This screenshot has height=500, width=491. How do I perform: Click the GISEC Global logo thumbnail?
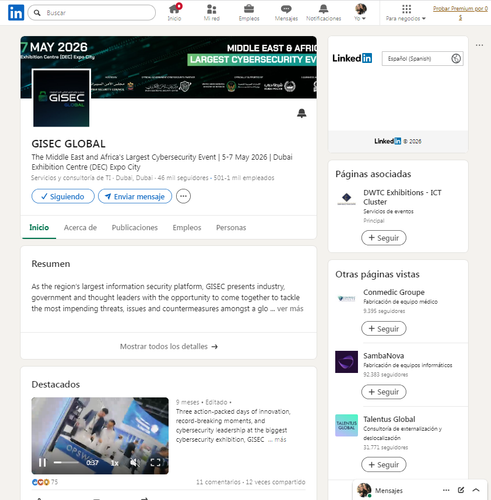click(61, 98)
